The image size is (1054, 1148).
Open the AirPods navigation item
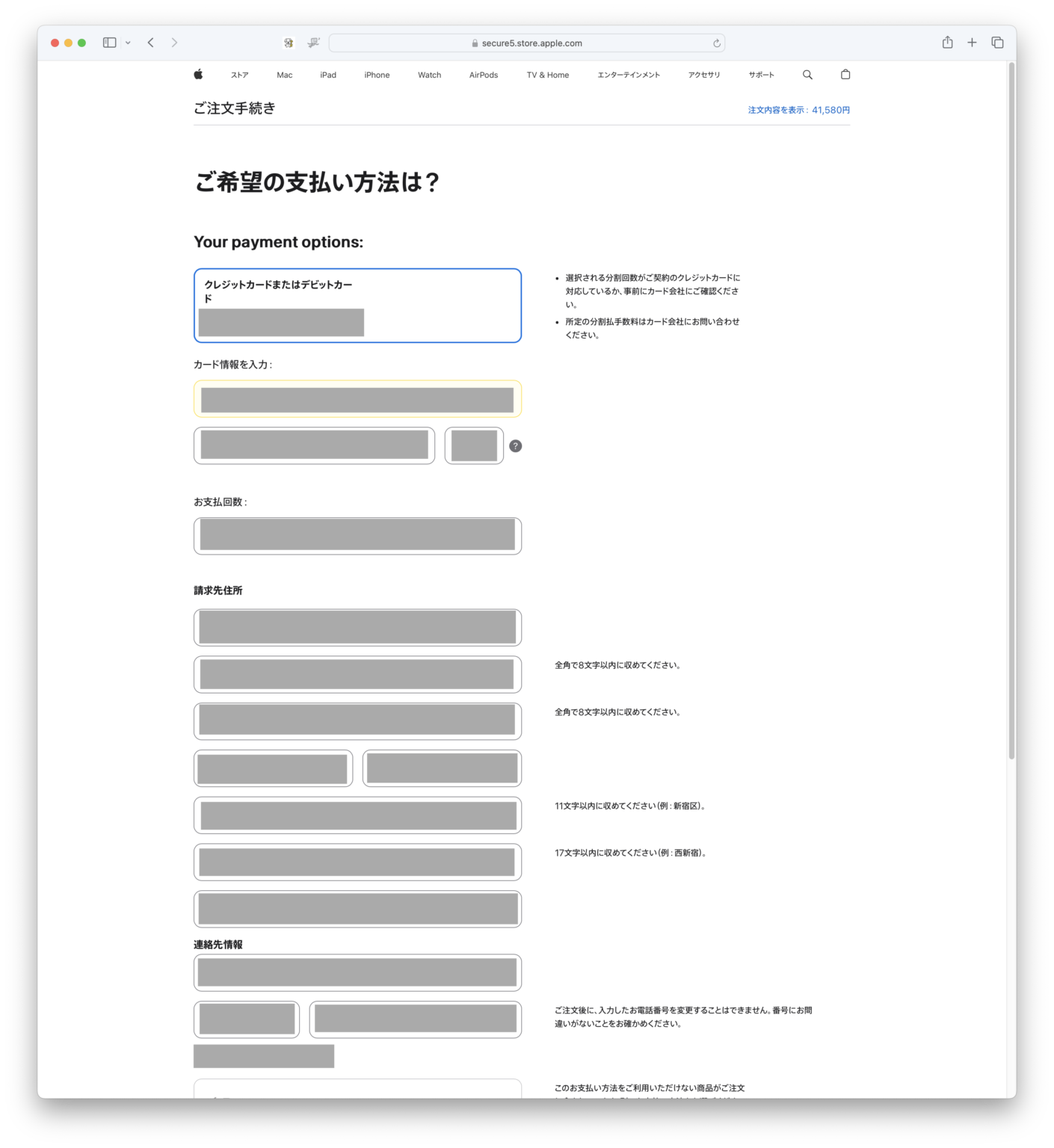click(x=483, y=75)
